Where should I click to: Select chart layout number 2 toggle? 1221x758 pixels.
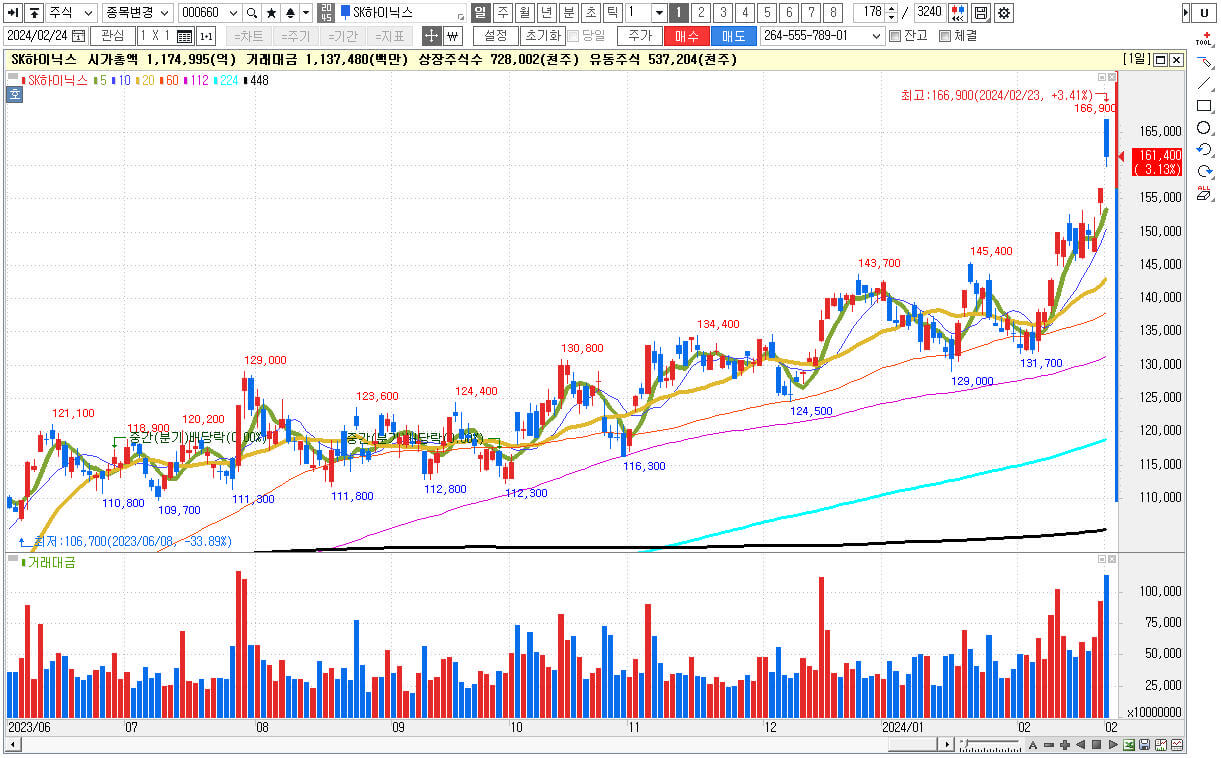(701, 13)
